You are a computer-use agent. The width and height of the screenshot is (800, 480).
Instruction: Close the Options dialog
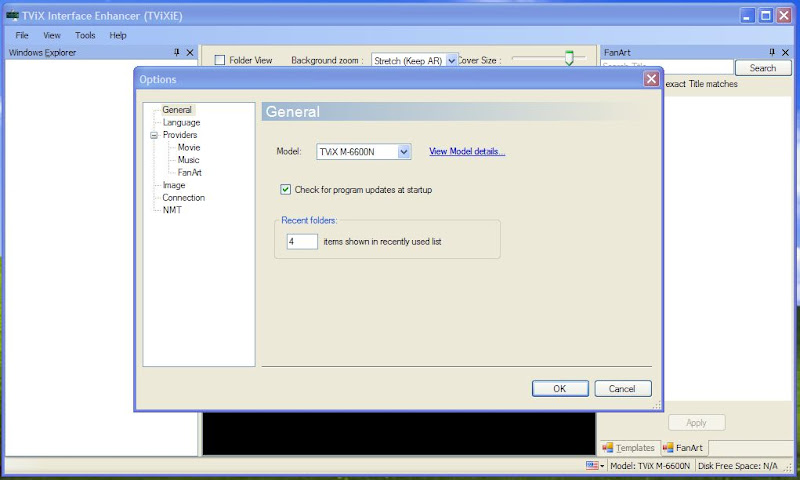(651, 79)
